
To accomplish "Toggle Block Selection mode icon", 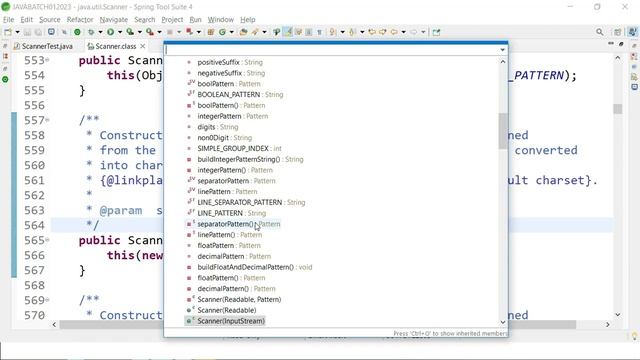I will 309,32.
